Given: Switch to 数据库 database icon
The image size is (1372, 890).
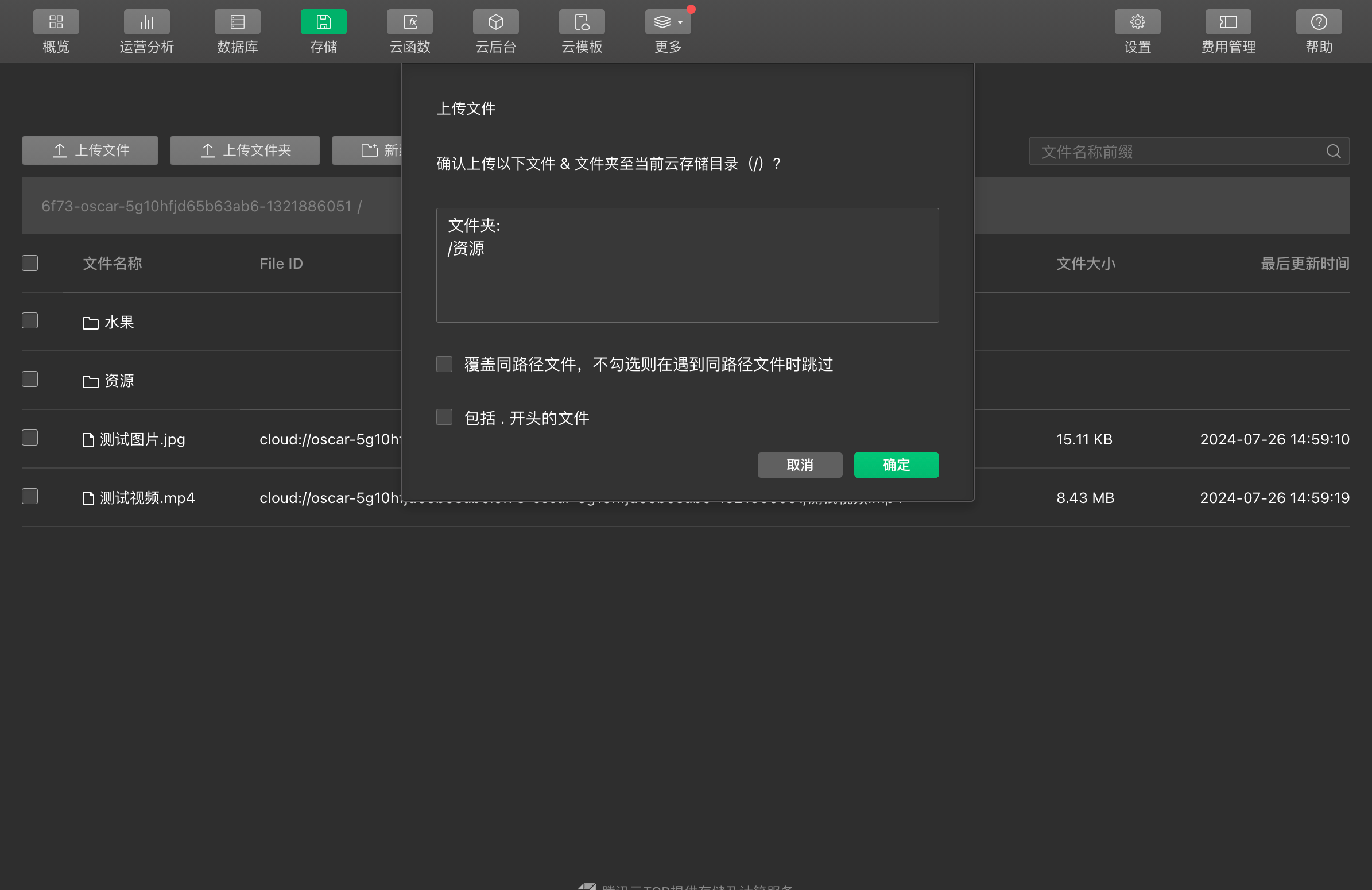Looking at the screenshot, I should coord(237,22).
